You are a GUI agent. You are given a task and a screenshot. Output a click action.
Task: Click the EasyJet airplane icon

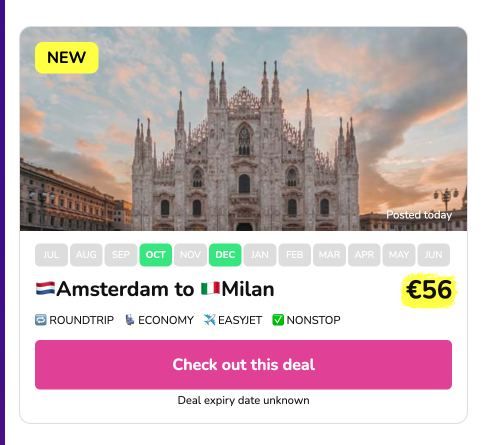[210, 320]
